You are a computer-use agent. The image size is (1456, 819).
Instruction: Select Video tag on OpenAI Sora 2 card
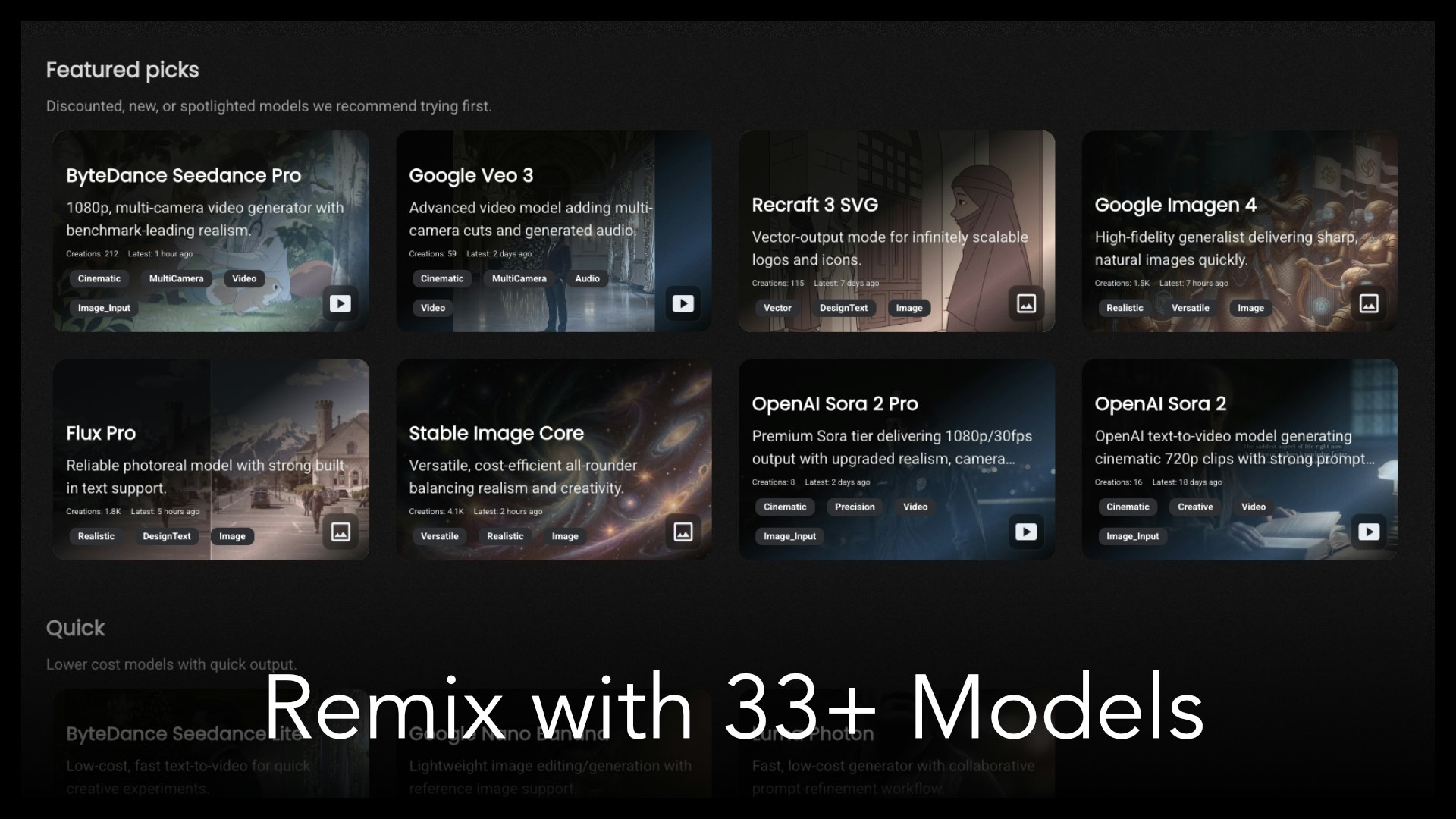coord(1254,507)
